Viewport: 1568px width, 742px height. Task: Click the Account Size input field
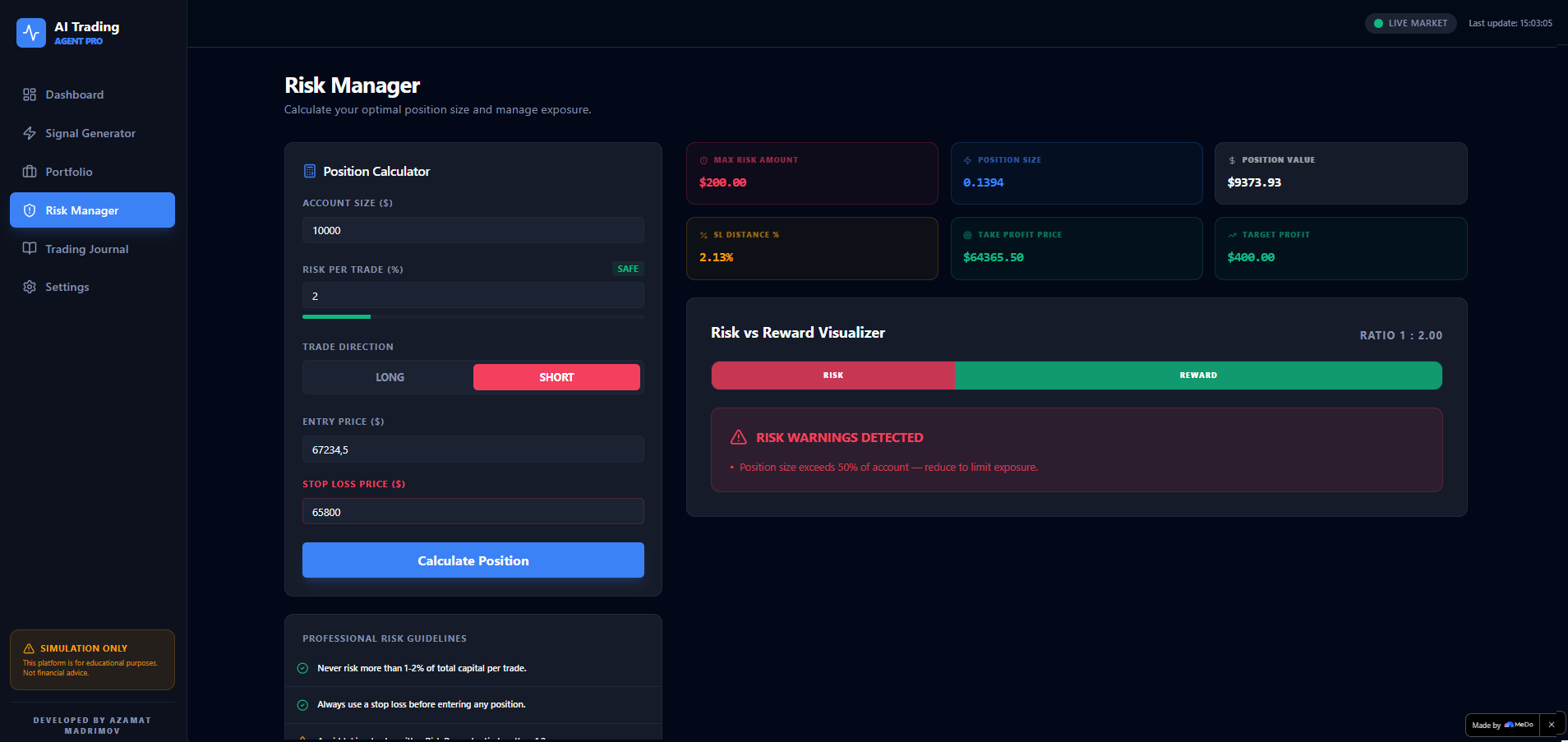pyautogui.click(x=473, y=230)
